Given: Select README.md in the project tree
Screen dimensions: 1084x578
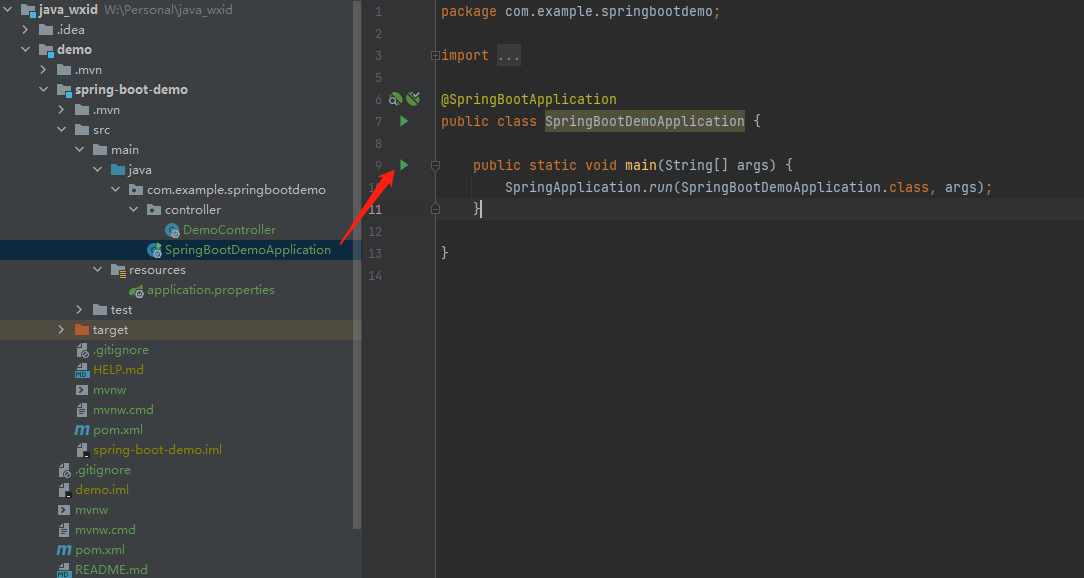Looking at the screenshot, I should click(x=111, y=570).
